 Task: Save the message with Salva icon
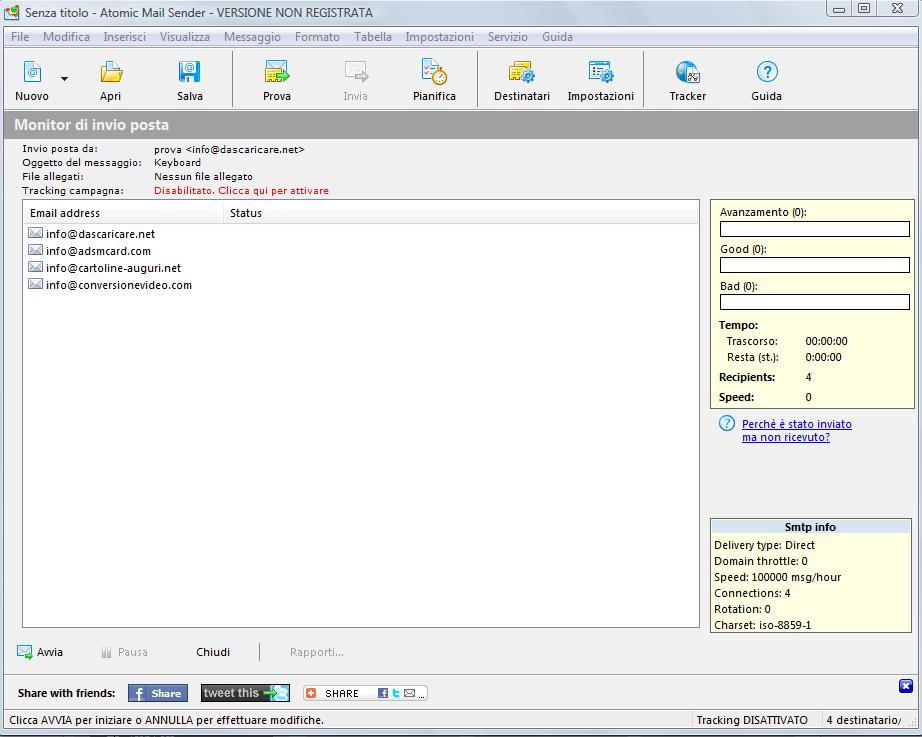point(189,72)
